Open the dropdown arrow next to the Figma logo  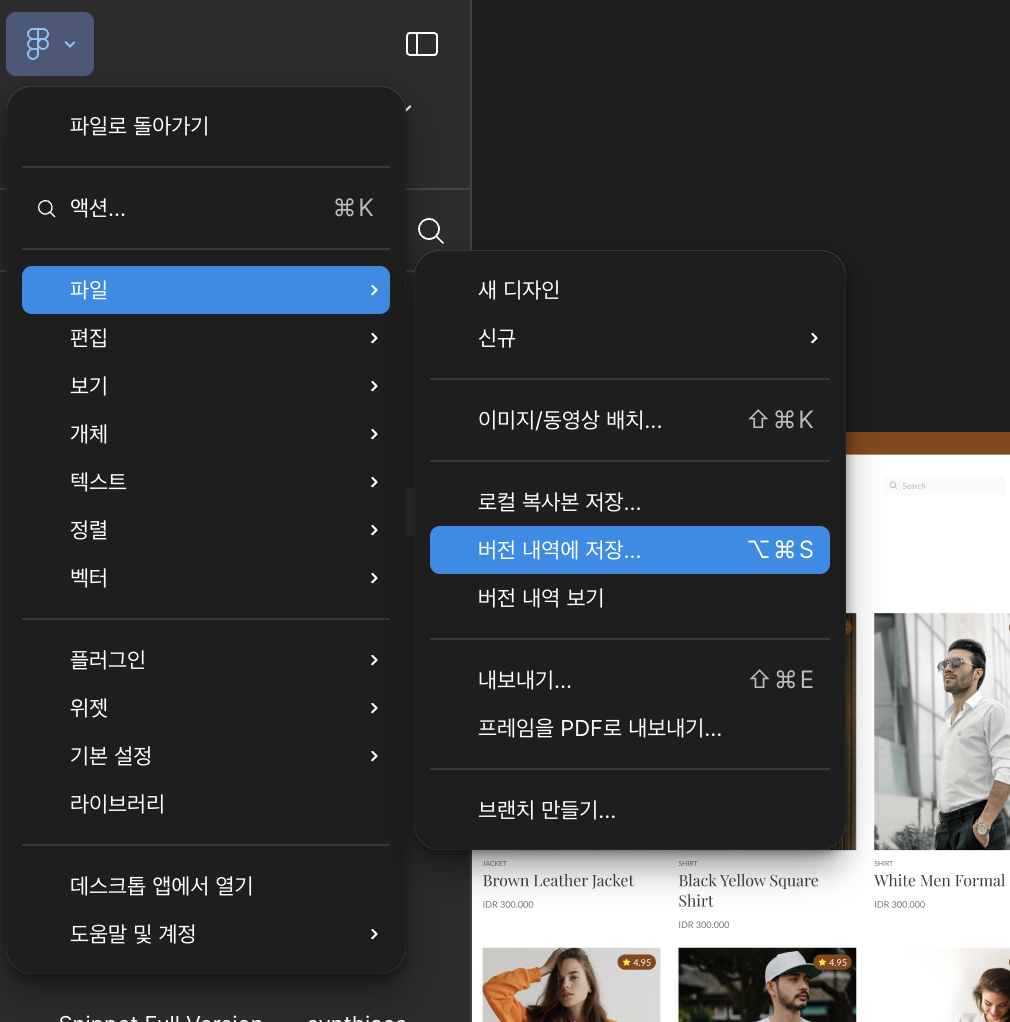tap(70, 45)
